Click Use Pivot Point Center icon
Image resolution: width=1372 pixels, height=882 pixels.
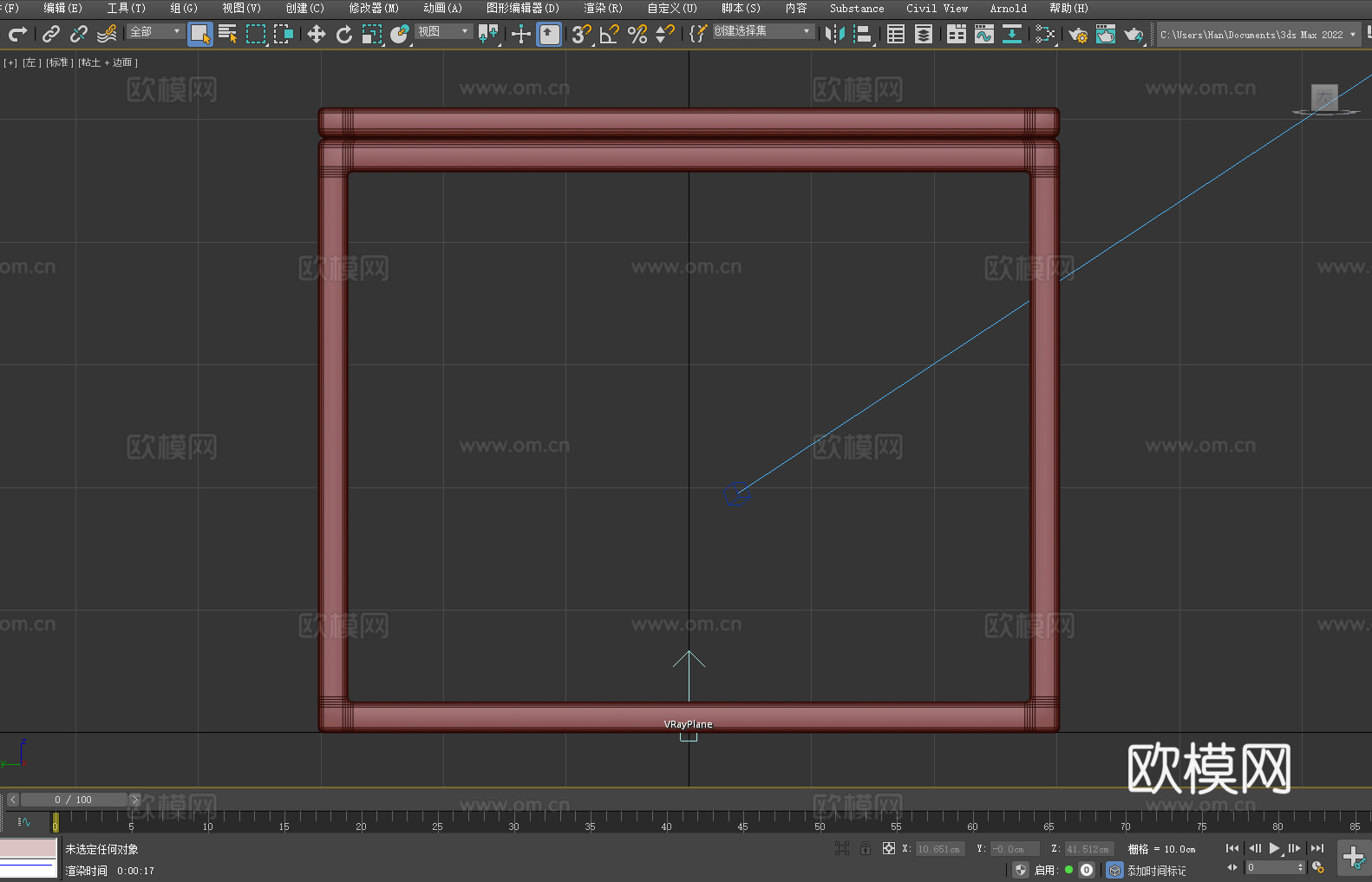coord(488,34)
